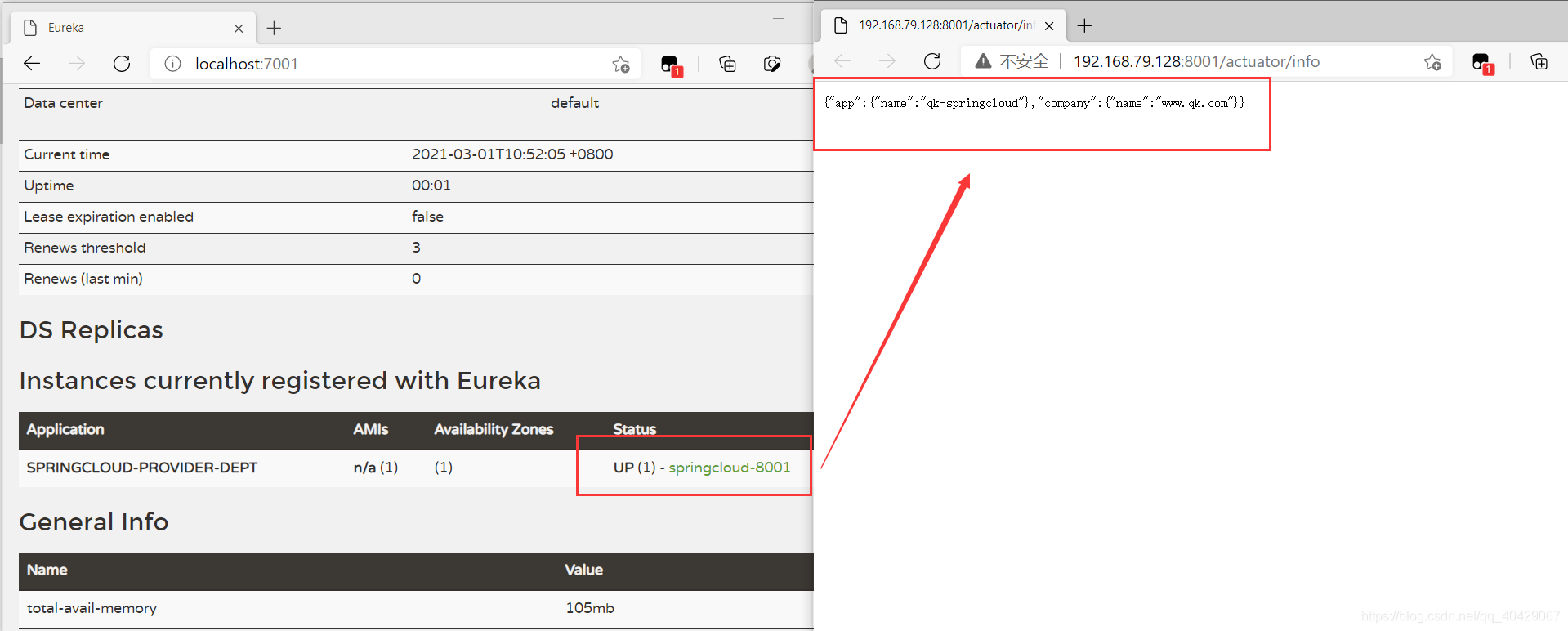Image resolution: width=1568 pixels, height=631 pixels.
Task: Open Collections icon in the actuator window
Action: pyautogui.click(x=1539, y=61)
